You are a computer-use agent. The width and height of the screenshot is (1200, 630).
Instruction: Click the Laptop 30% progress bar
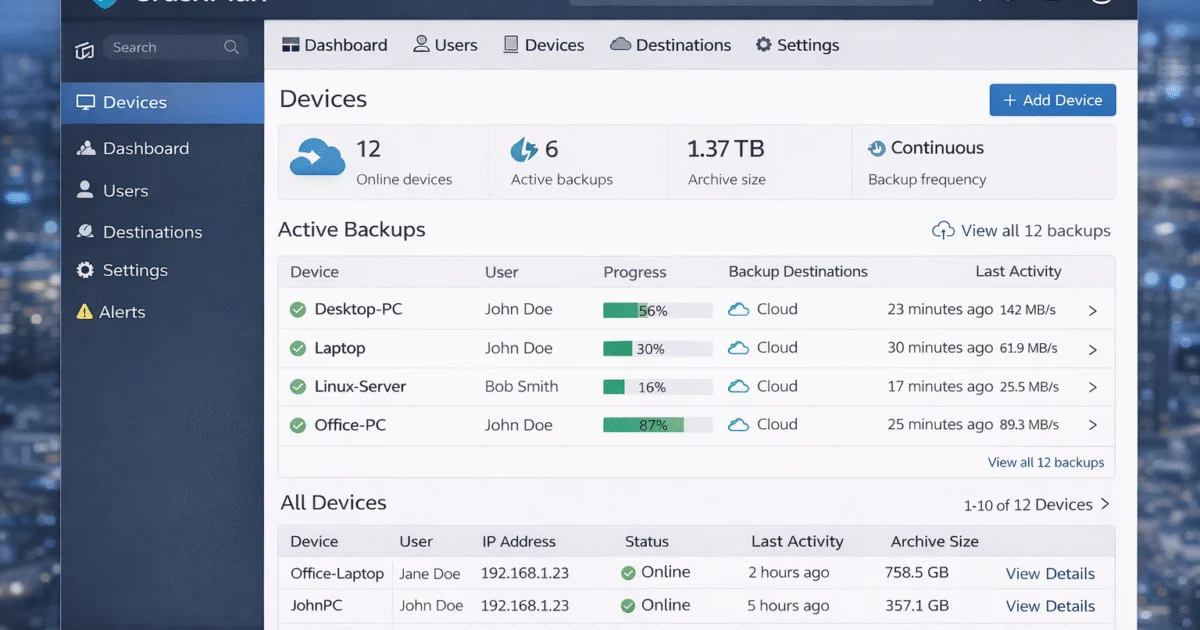(657, 348)
